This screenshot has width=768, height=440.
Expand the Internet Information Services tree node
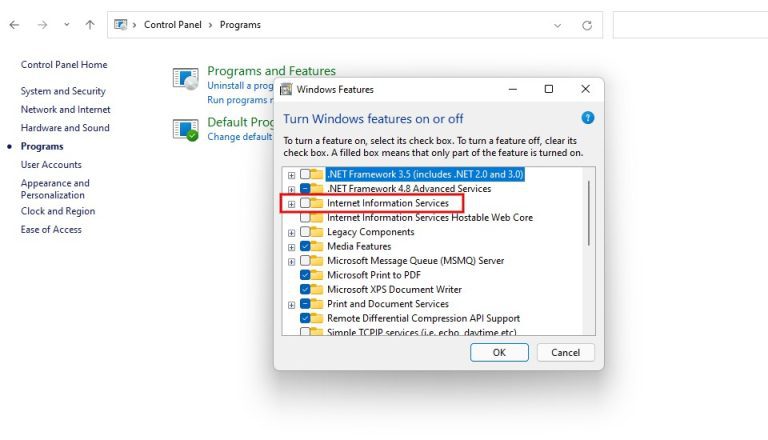[291, 203]
